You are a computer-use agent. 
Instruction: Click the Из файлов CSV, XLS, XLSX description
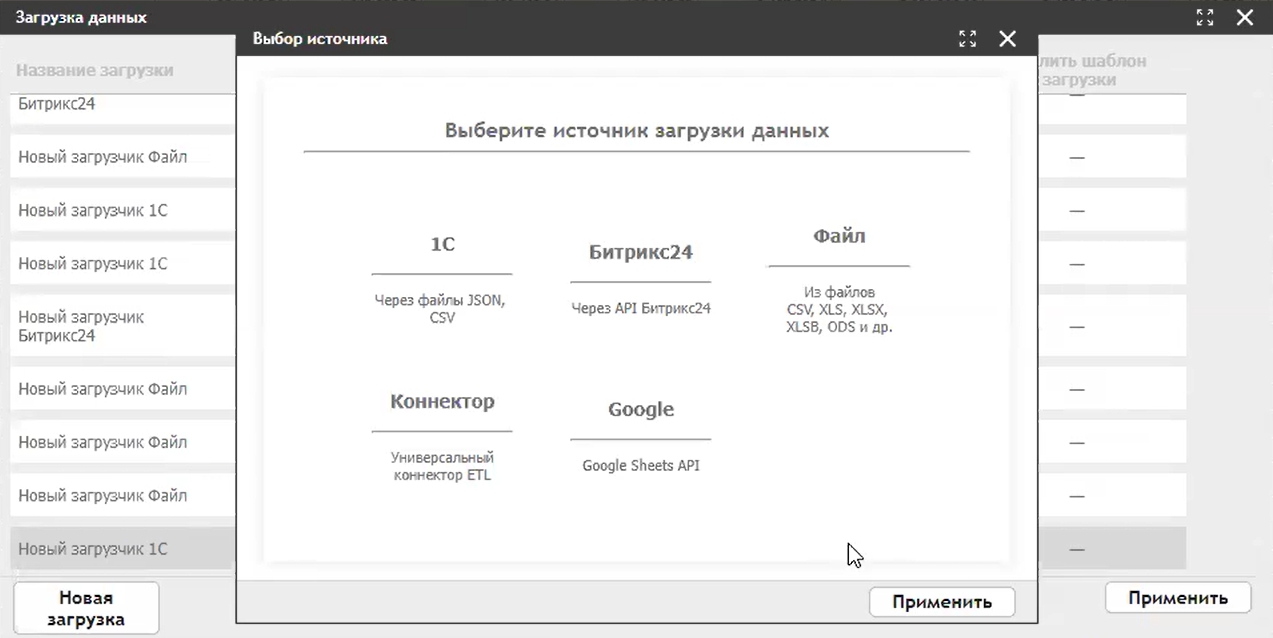(839, 309)
